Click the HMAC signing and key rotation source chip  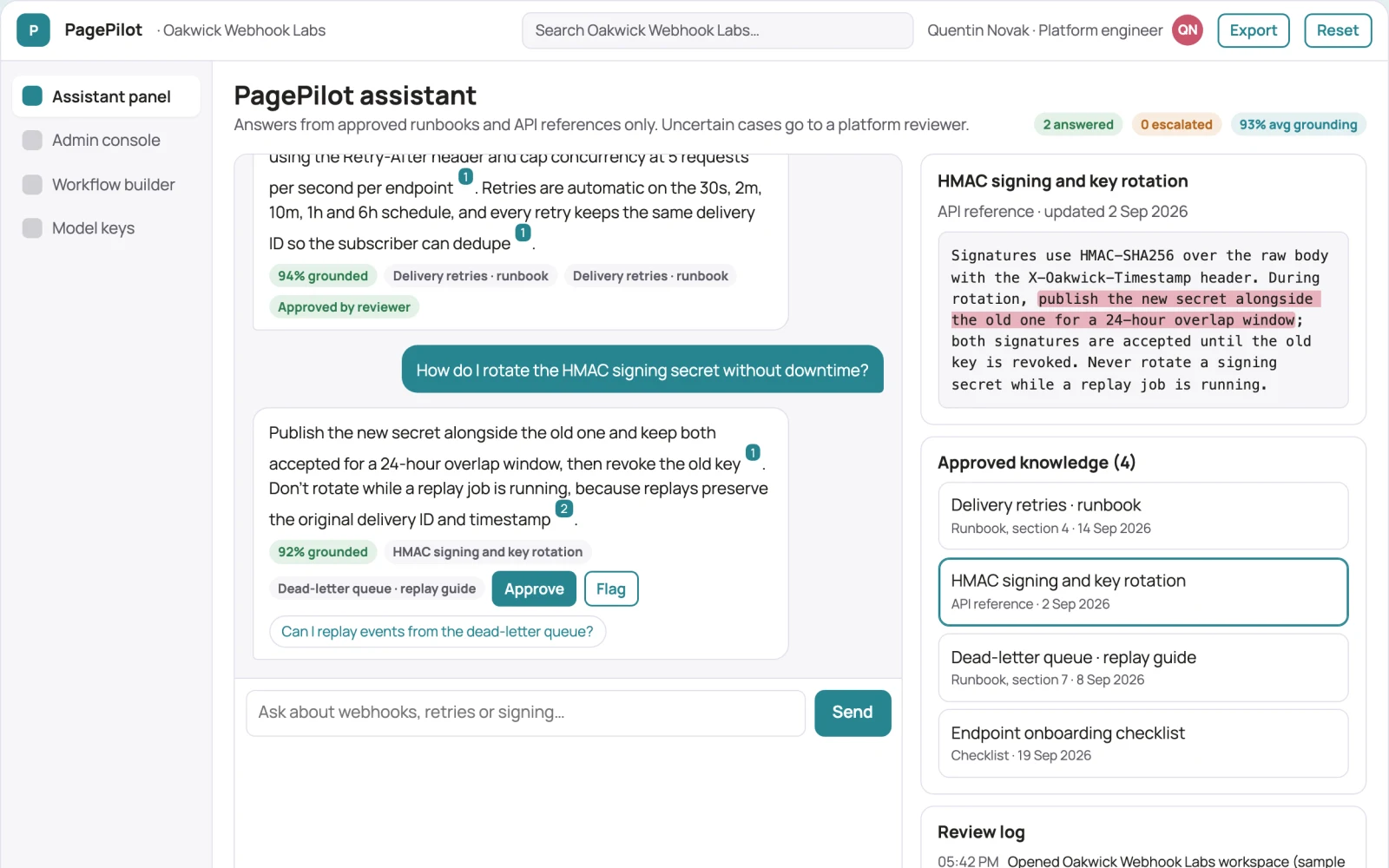coord(487,552)
